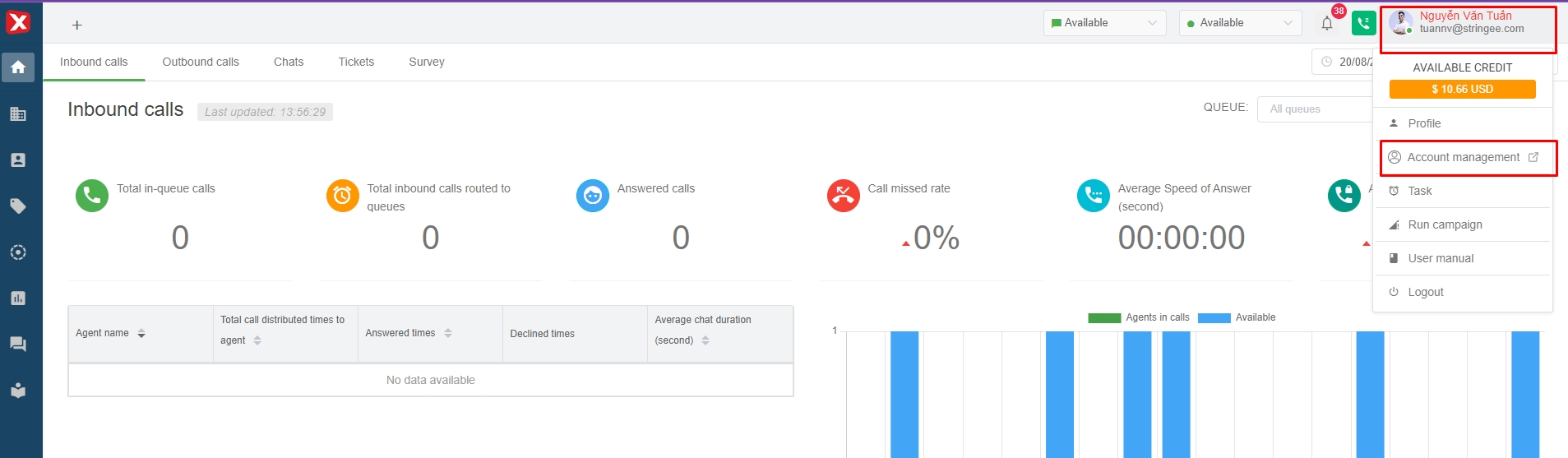Switch to the Outbound calls tab
This screenshot has width=1568, height=458.
pos(201,62)
